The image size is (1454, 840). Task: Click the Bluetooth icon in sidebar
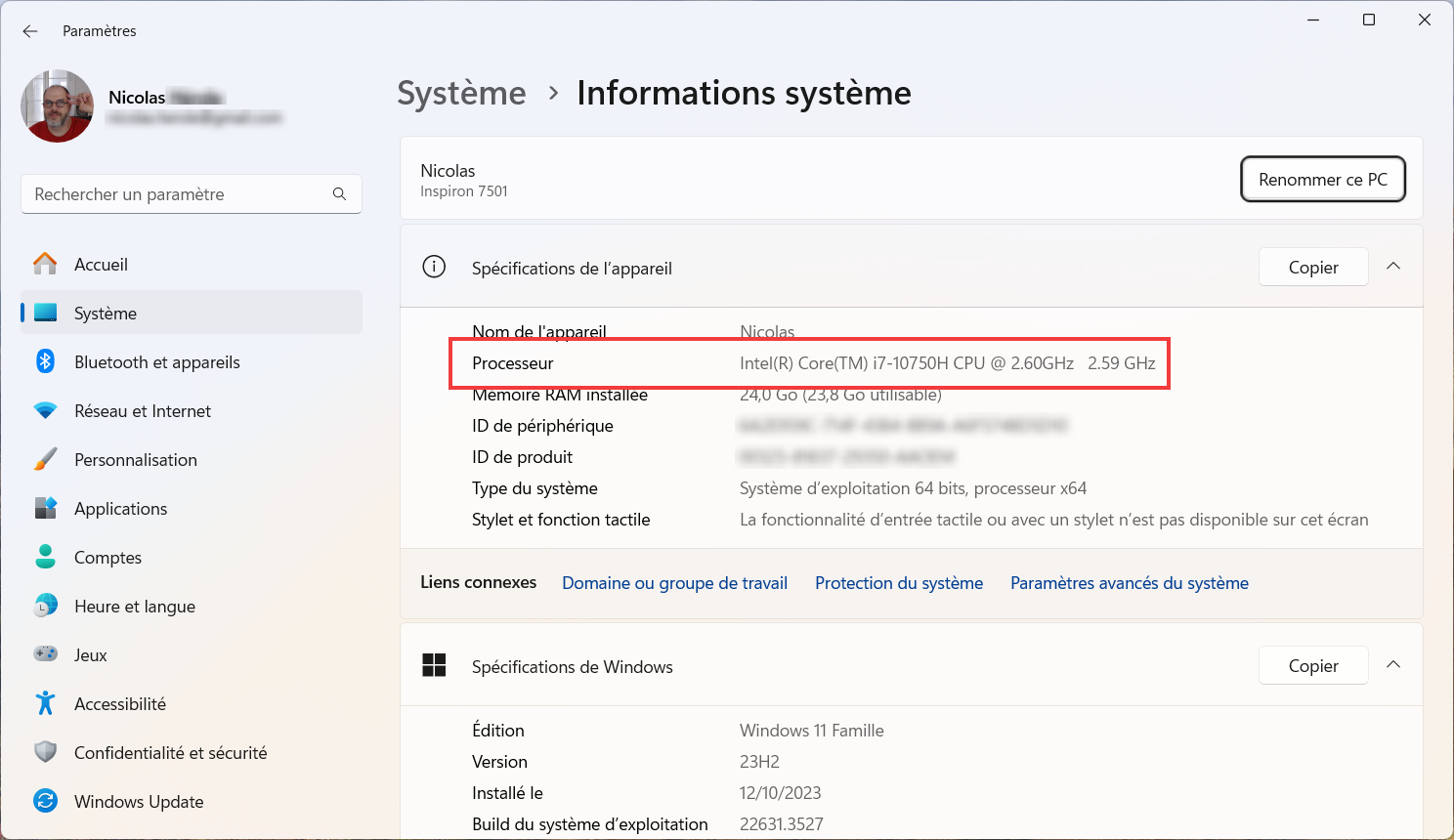[x=45, y=362]
